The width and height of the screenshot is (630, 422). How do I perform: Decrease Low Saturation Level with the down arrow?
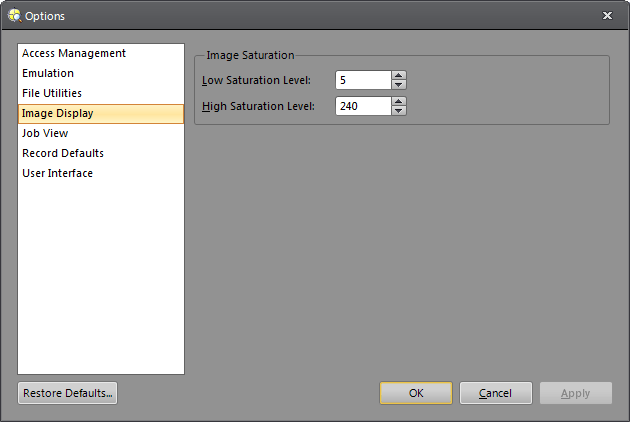(399, 85)
